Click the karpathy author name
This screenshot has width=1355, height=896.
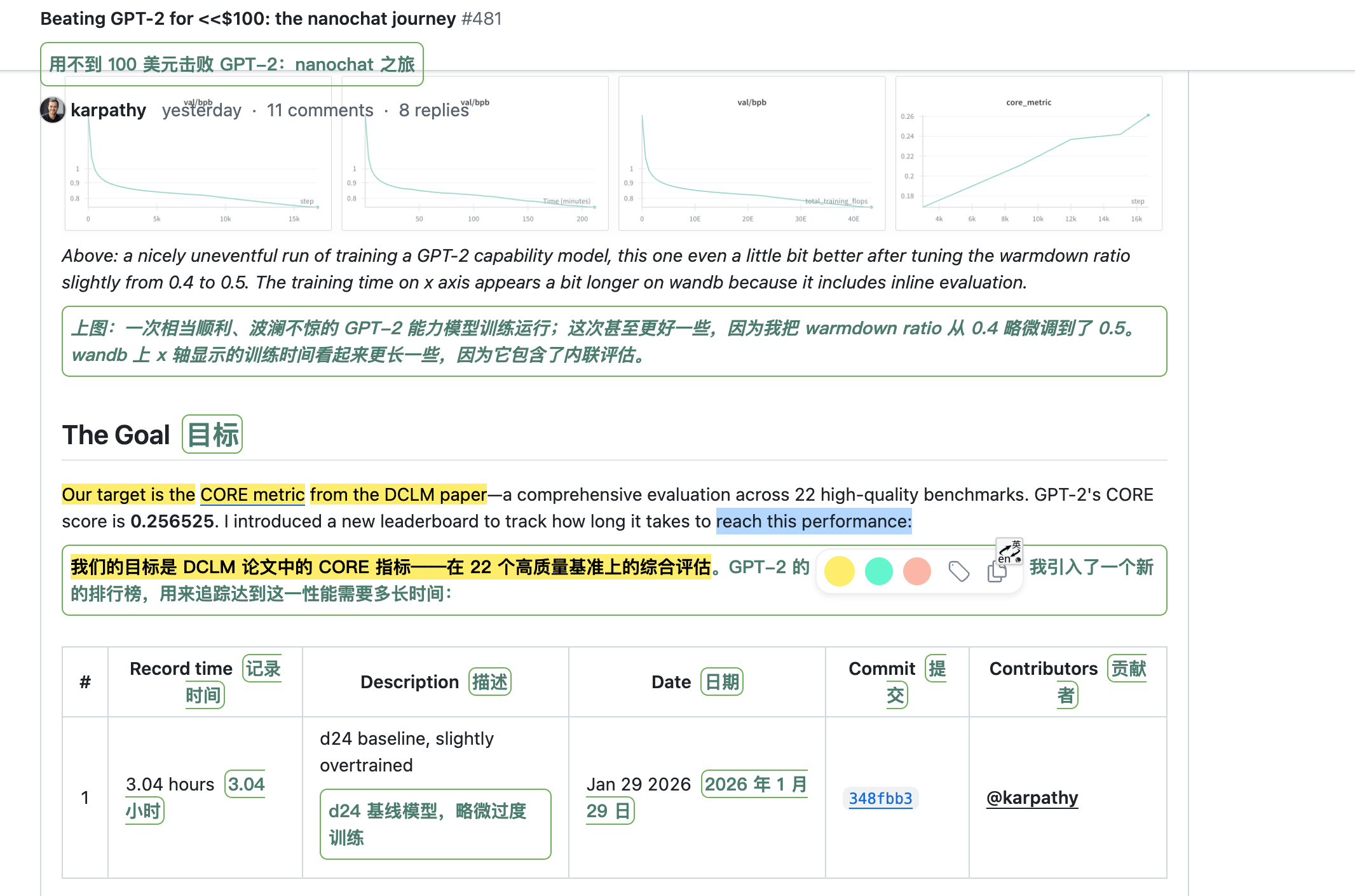point(108,110)
